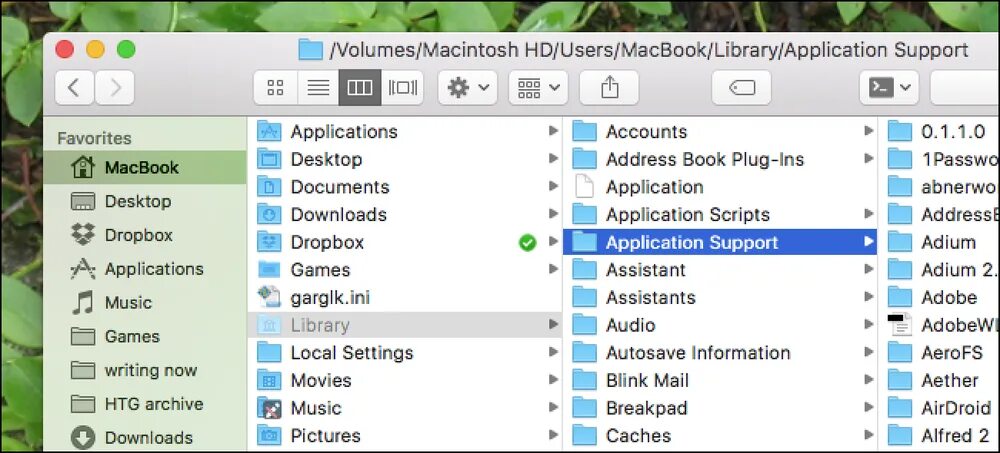Select Blink Mail folder

tap(720, 381)
